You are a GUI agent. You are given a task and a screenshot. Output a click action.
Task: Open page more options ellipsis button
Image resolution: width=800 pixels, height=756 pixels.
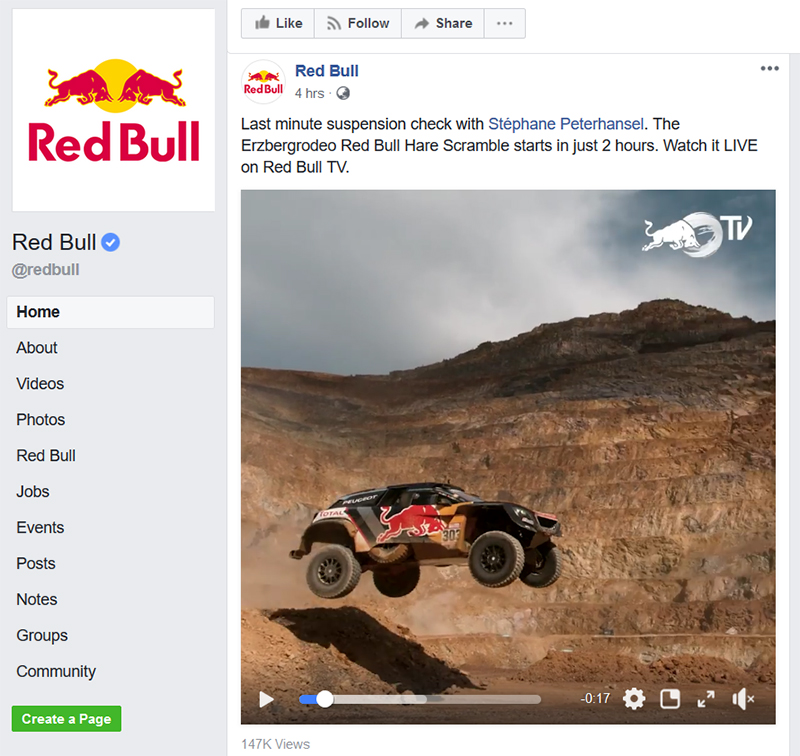pos(505,23)
